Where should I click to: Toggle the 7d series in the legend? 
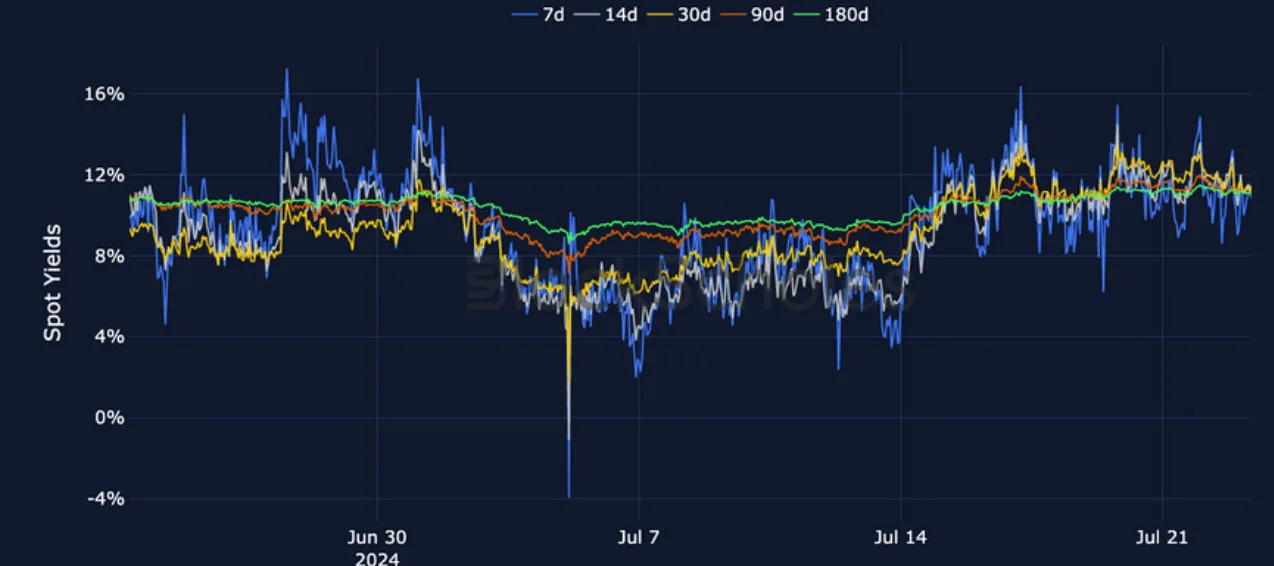click(538, 14)
